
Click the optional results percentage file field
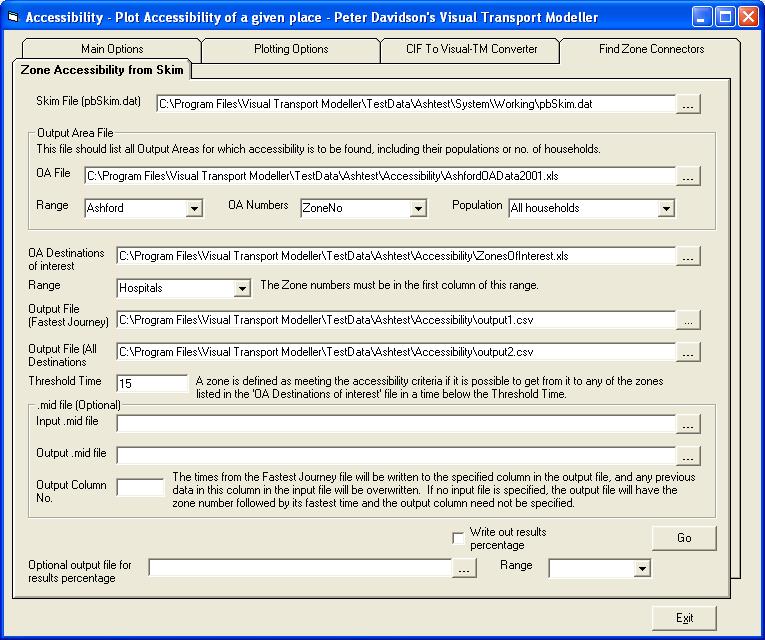click(x=300, y=568)
